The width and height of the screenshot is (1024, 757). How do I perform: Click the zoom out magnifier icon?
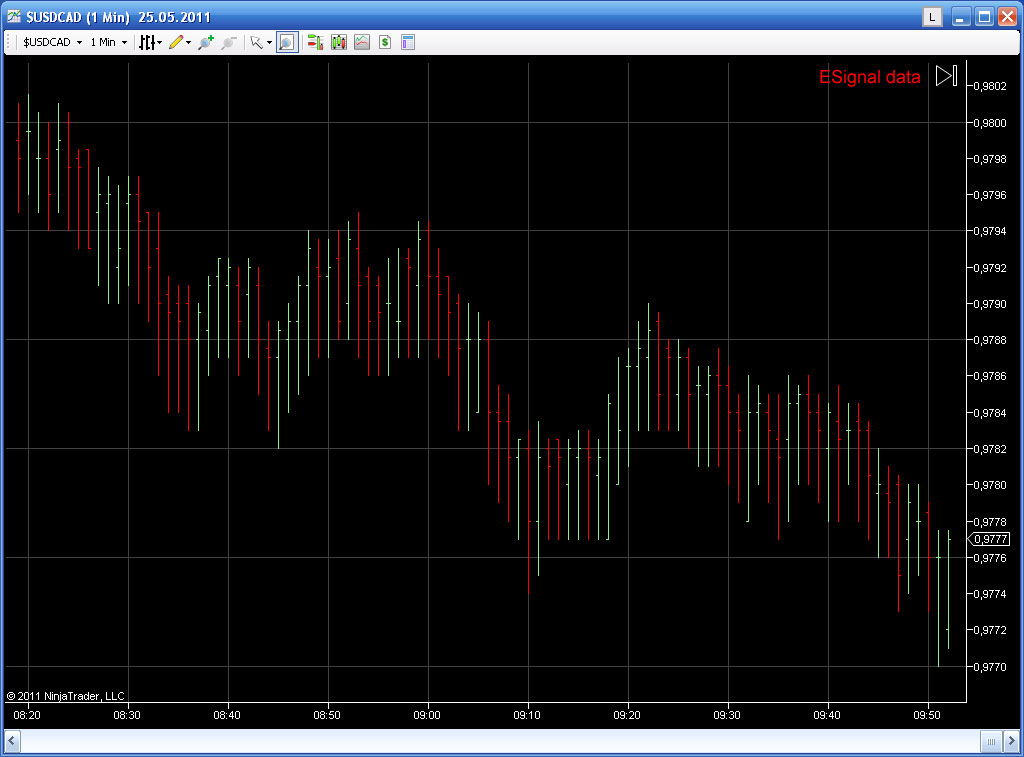click(x=228, y=42)
